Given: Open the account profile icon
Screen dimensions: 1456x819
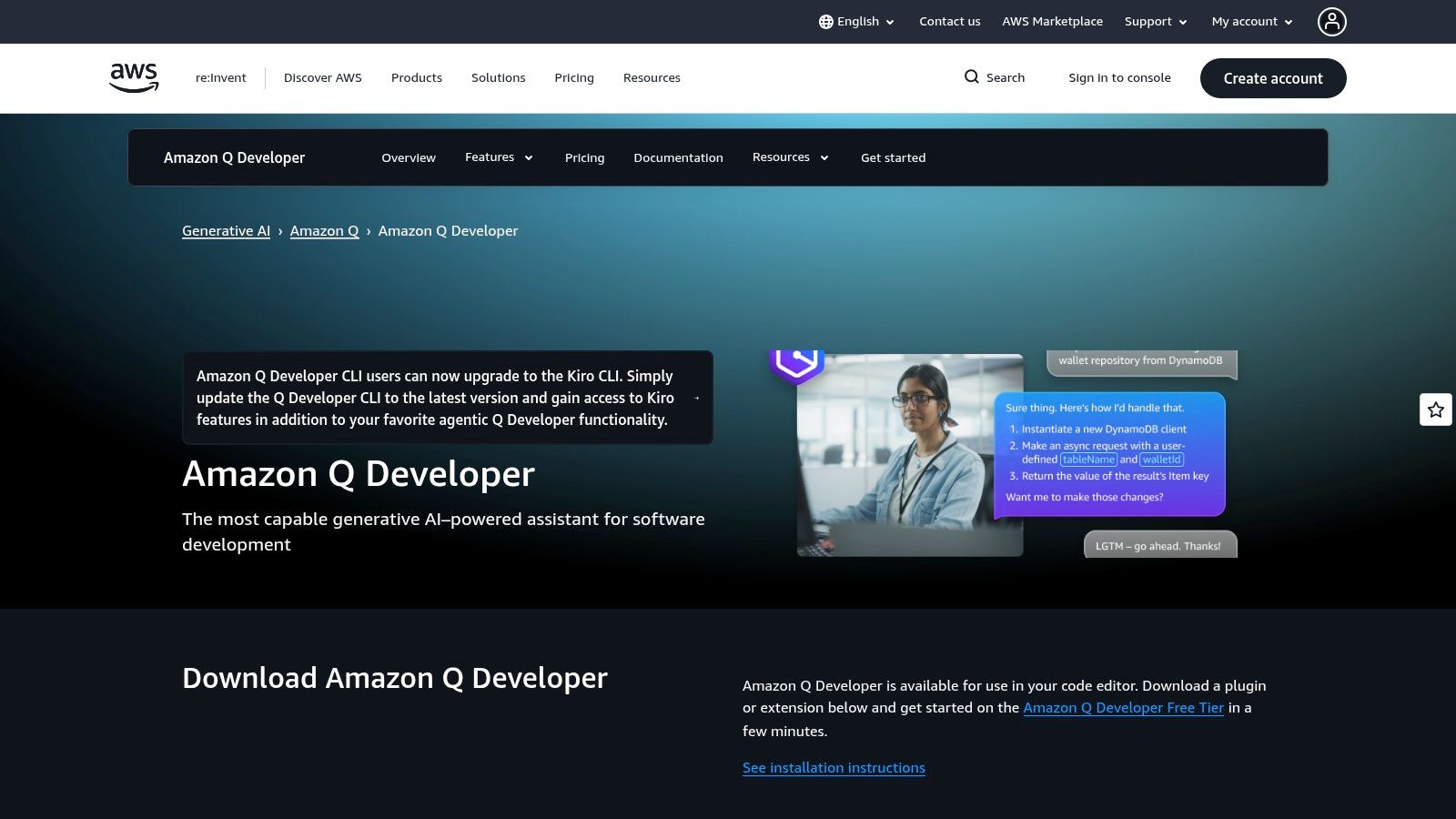Looking at the screenshot, I should point(1331,22).
